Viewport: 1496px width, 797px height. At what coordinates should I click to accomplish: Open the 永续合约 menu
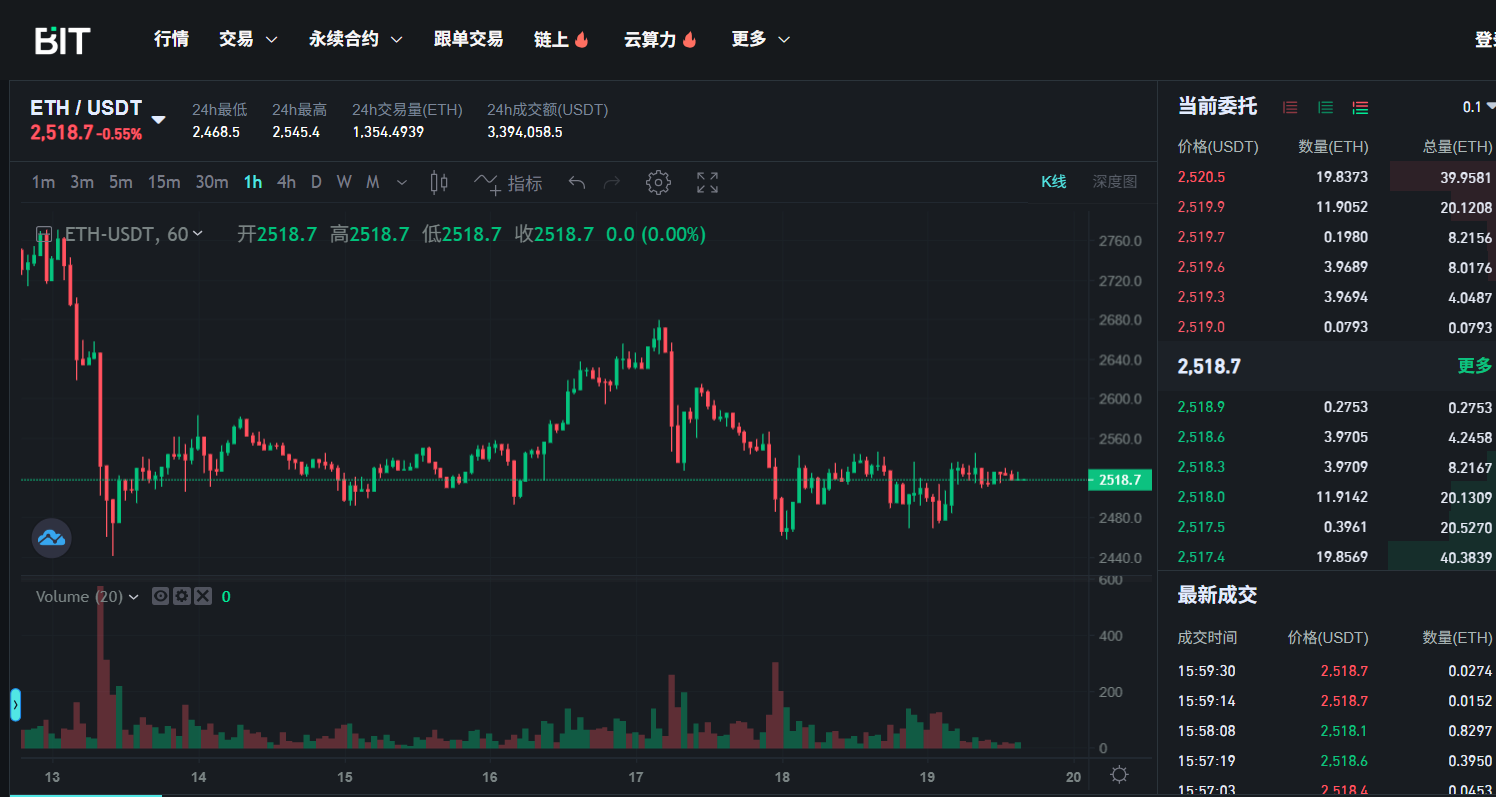pos(355,39)
